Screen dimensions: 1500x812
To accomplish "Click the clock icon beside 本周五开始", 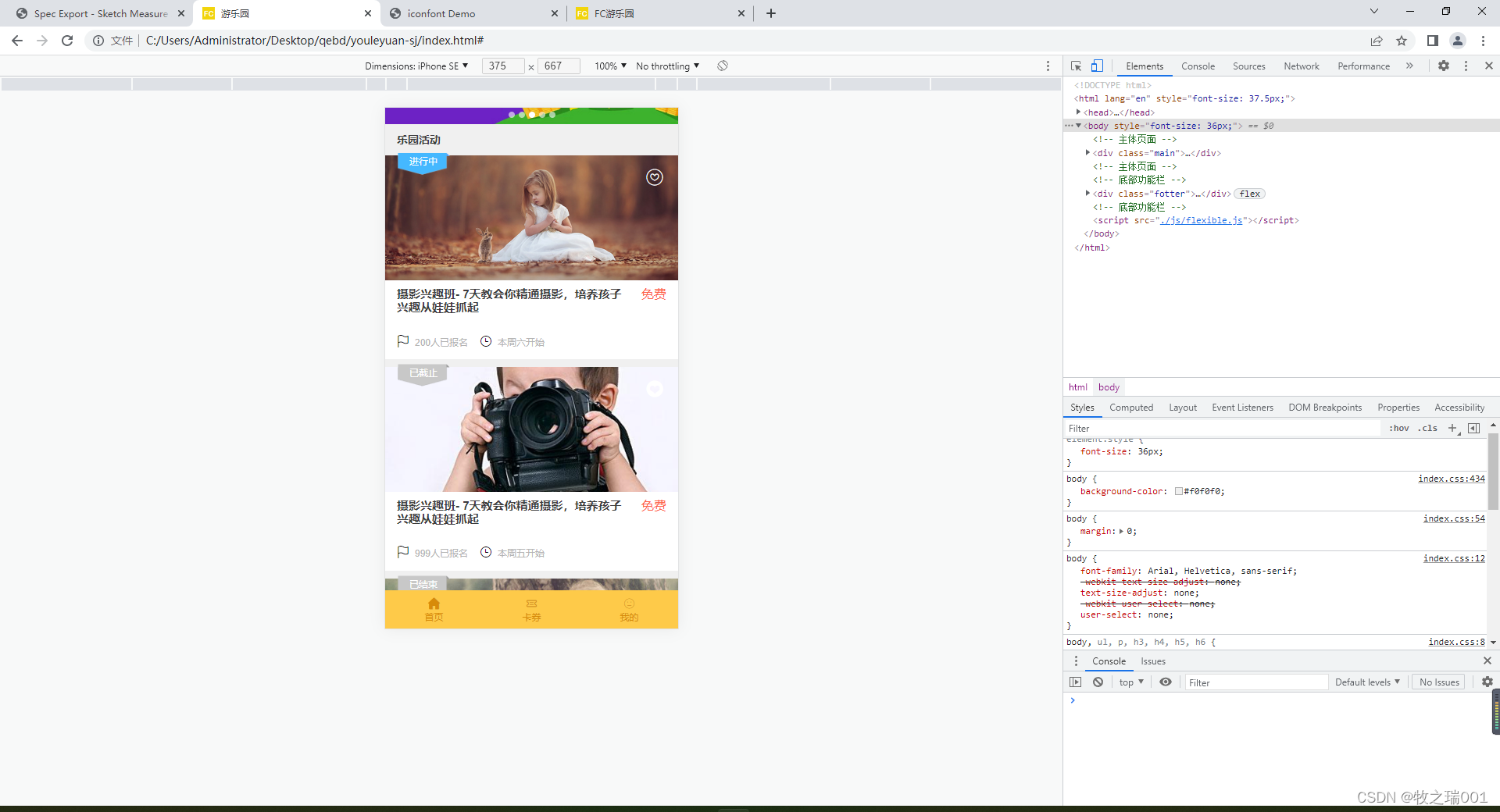I will (486, 552).
